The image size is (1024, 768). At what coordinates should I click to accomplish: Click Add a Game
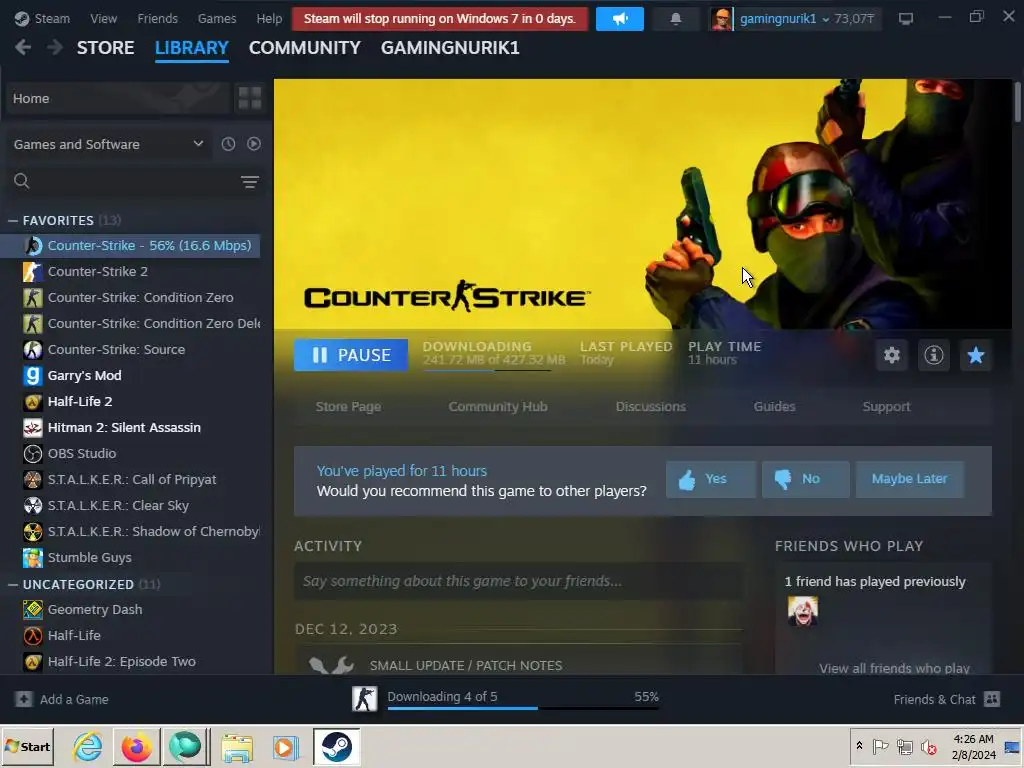pyautogui.click(x=61, y=699)
